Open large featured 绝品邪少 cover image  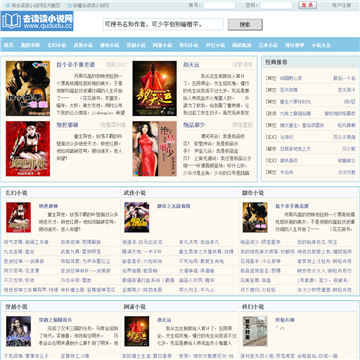(x=155, y=149)
